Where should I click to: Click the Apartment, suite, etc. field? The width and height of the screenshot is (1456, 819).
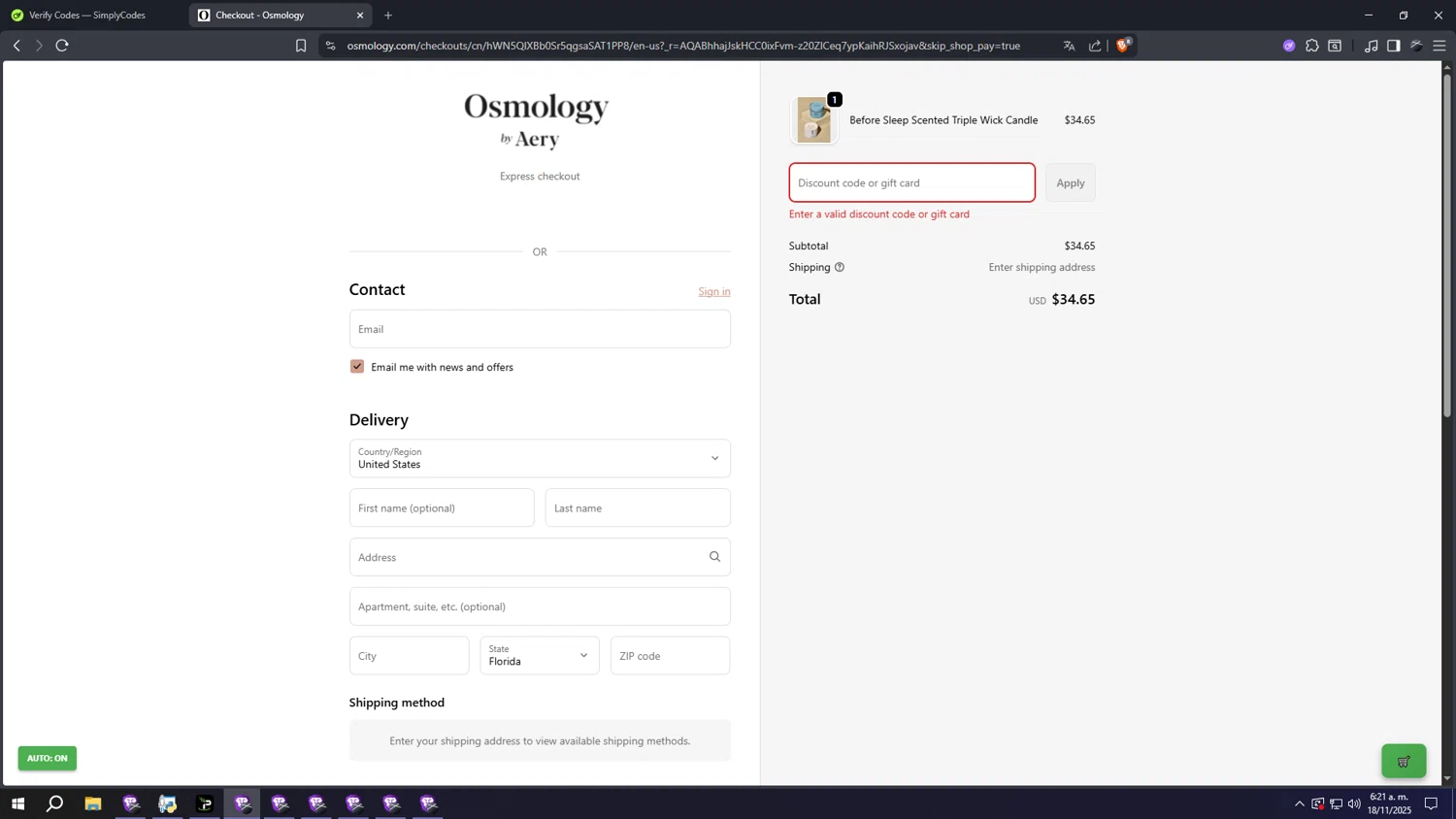540,606
